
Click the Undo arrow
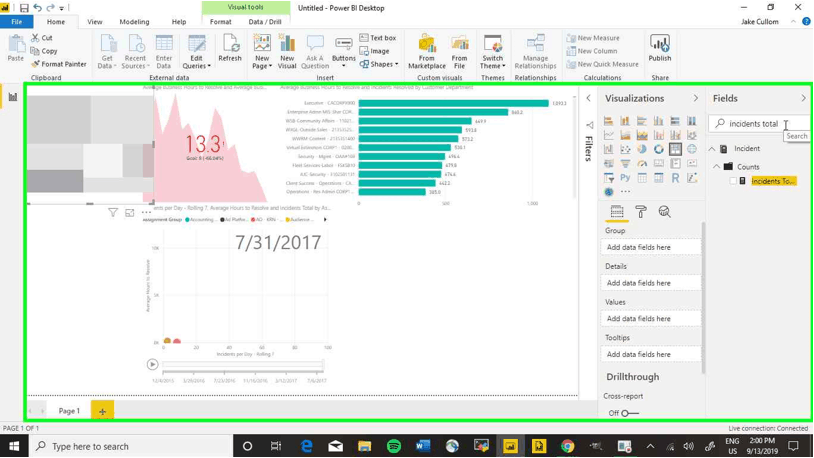point(37,8)
